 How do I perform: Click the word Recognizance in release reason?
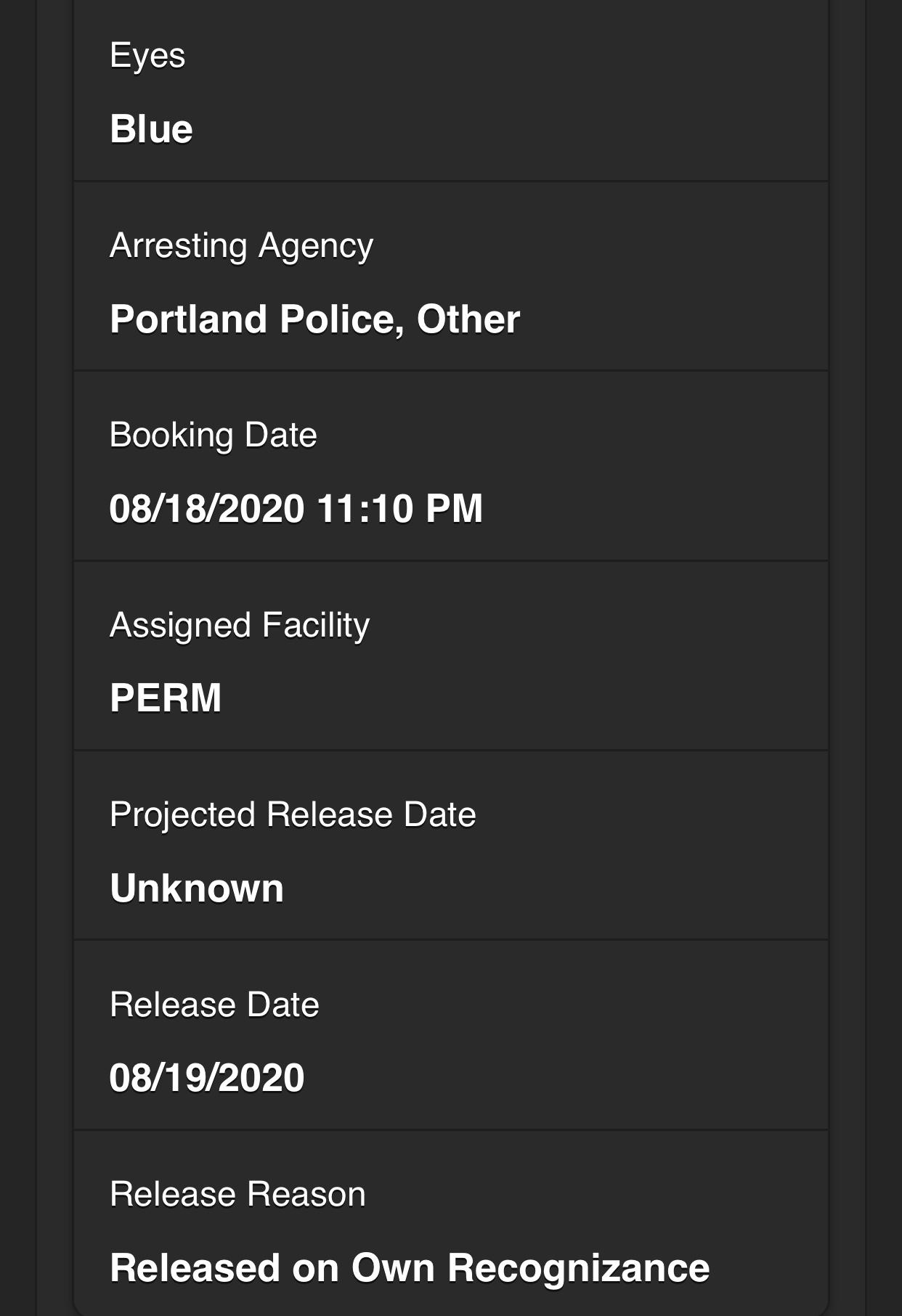[x=578, y=1268]
